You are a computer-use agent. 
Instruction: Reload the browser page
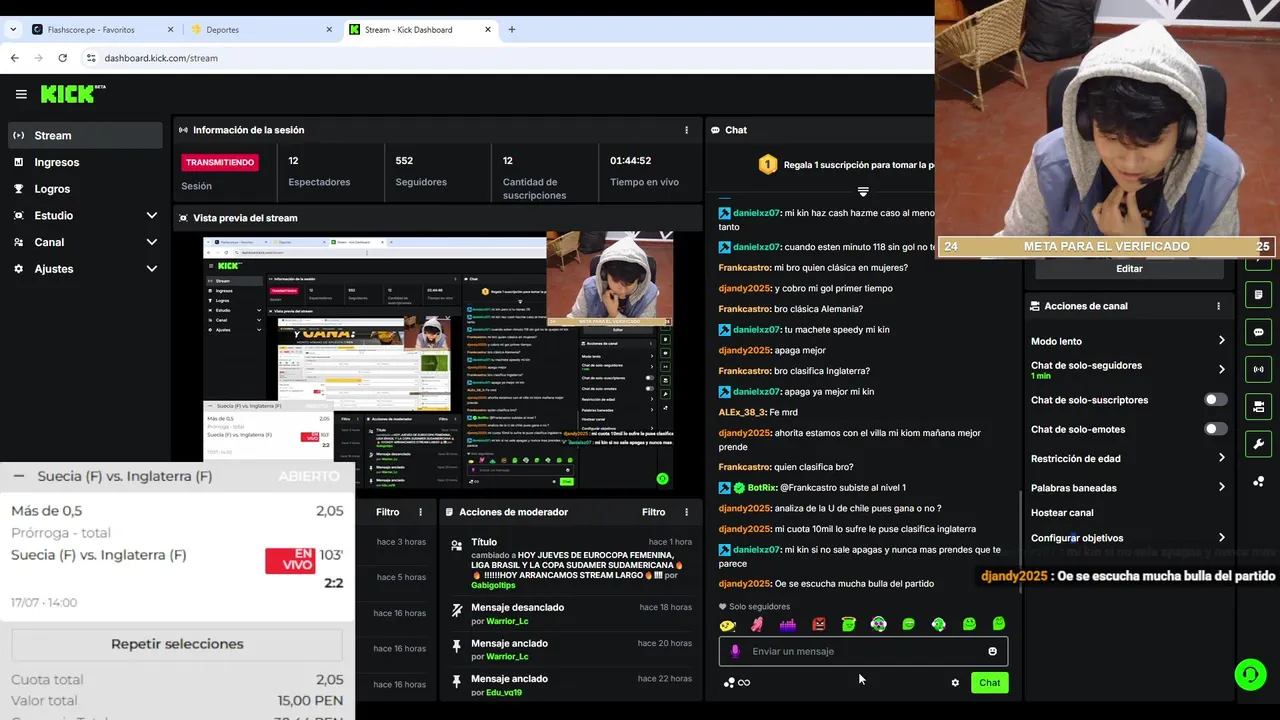click(62, 58)
